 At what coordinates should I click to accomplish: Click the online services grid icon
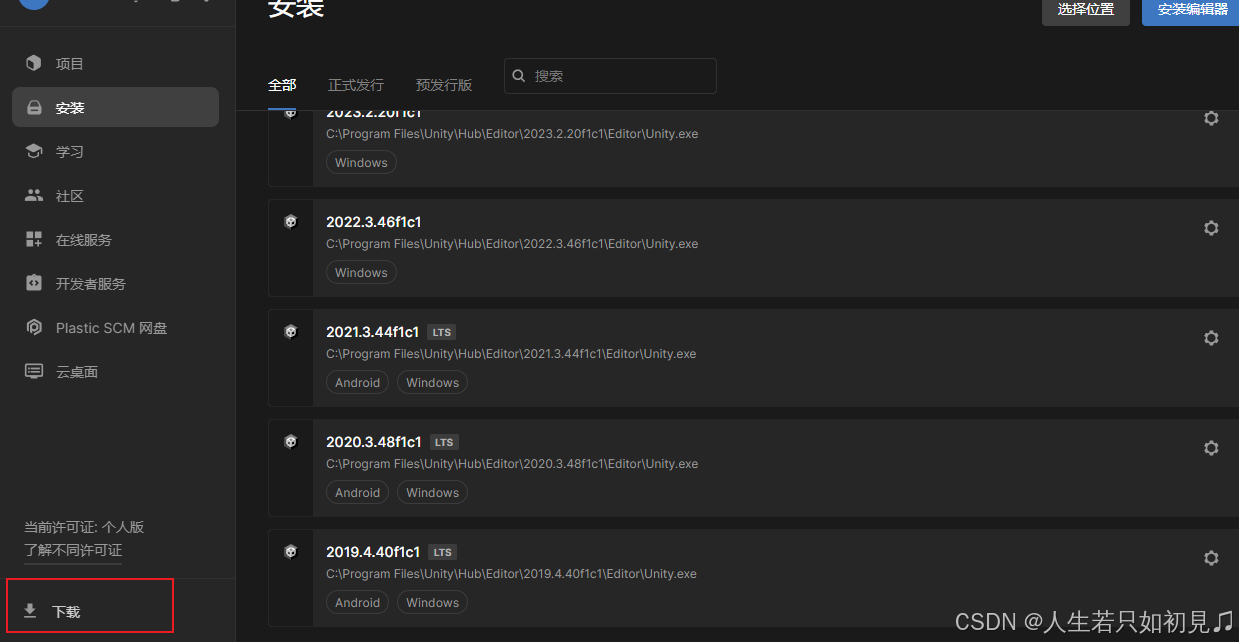pos(34,239)
